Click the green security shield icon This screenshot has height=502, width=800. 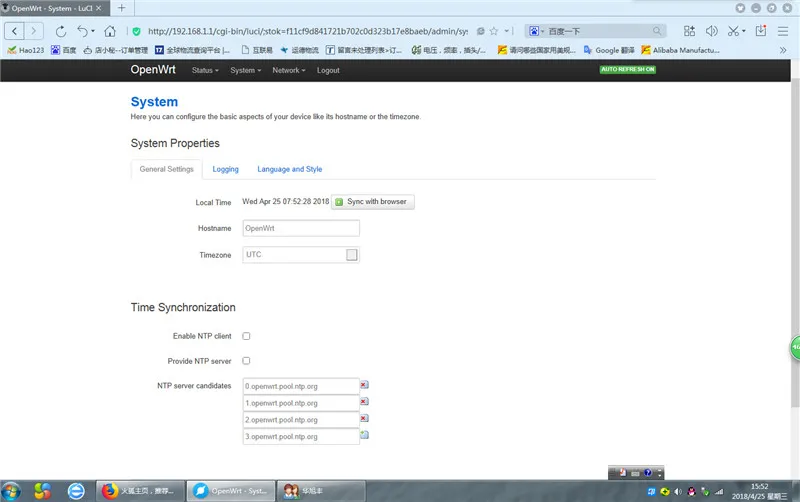click(x=136, y=32)
